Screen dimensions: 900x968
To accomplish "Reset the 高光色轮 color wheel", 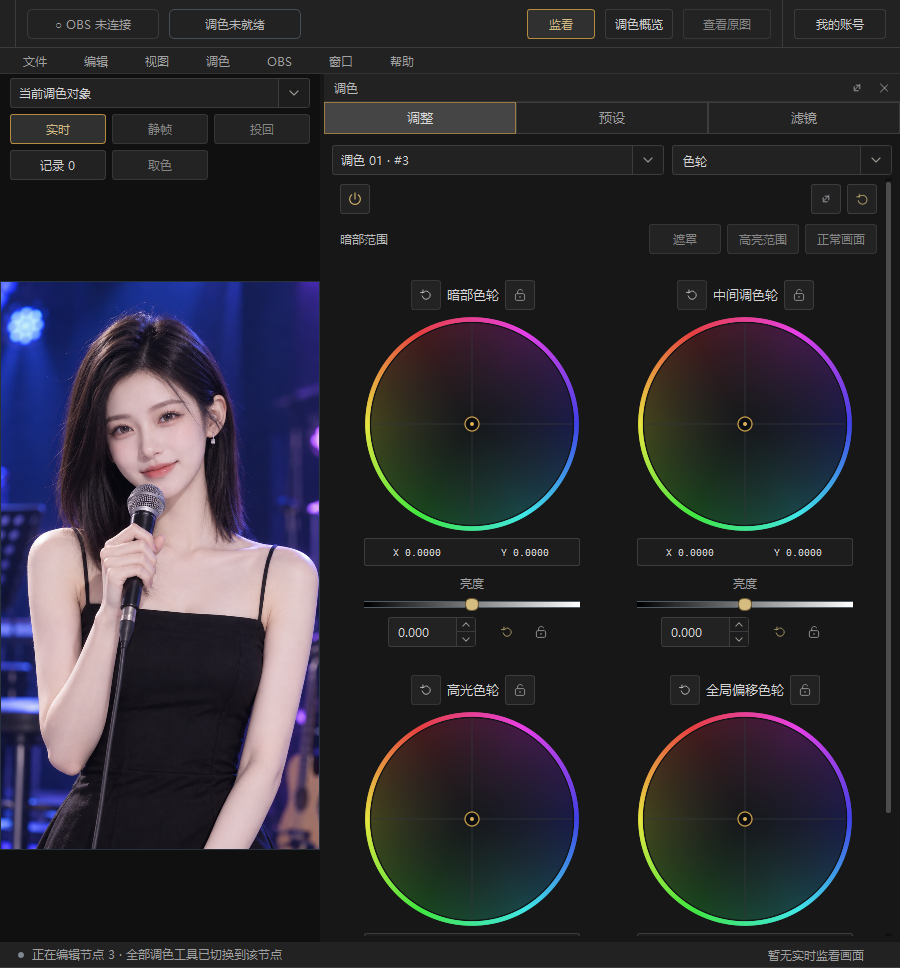I will point(426,690).
